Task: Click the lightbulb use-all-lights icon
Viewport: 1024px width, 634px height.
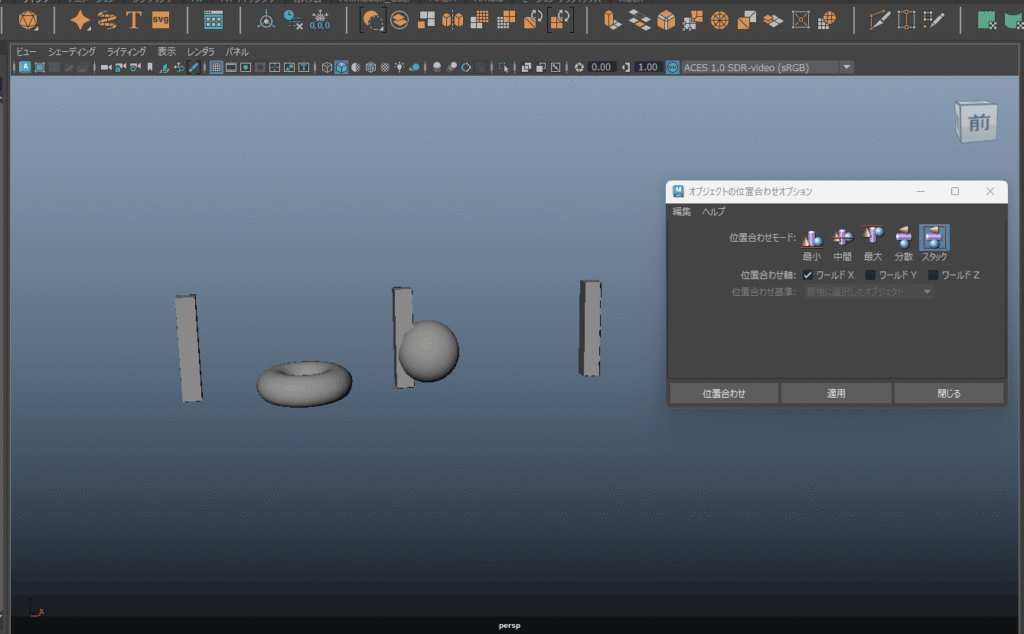Action: coord(399,67)
